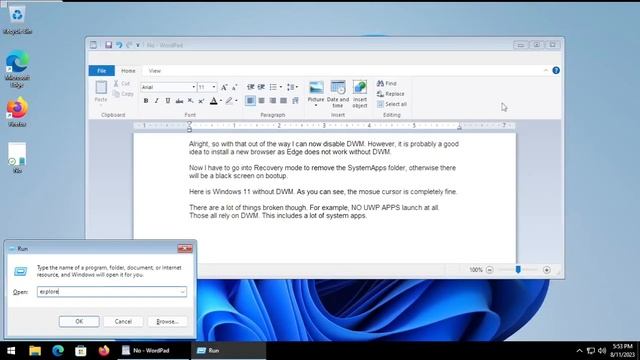The height and width of the screenshot is (360, 640).
Task: Open the volume speaker tray icon
Action: point(602,351)
